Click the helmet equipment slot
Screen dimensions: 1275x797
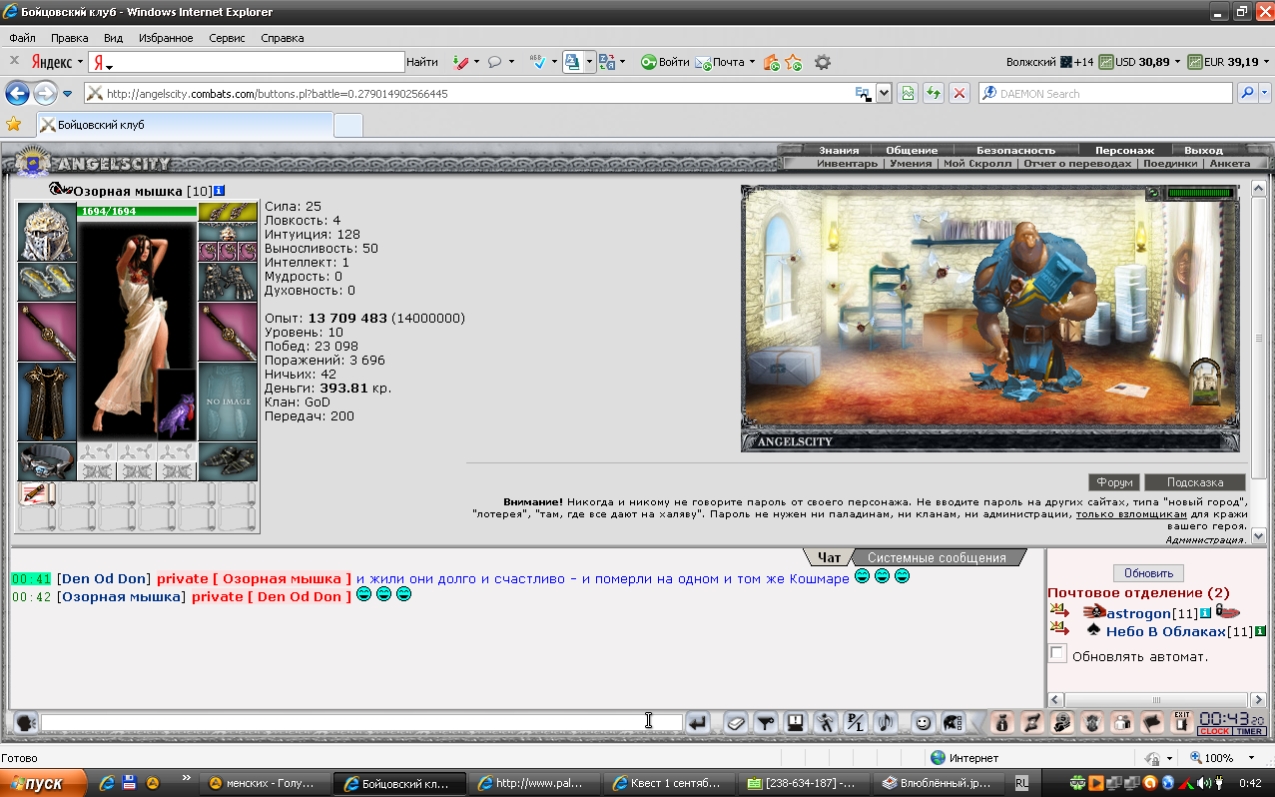[x=47, y=232]
